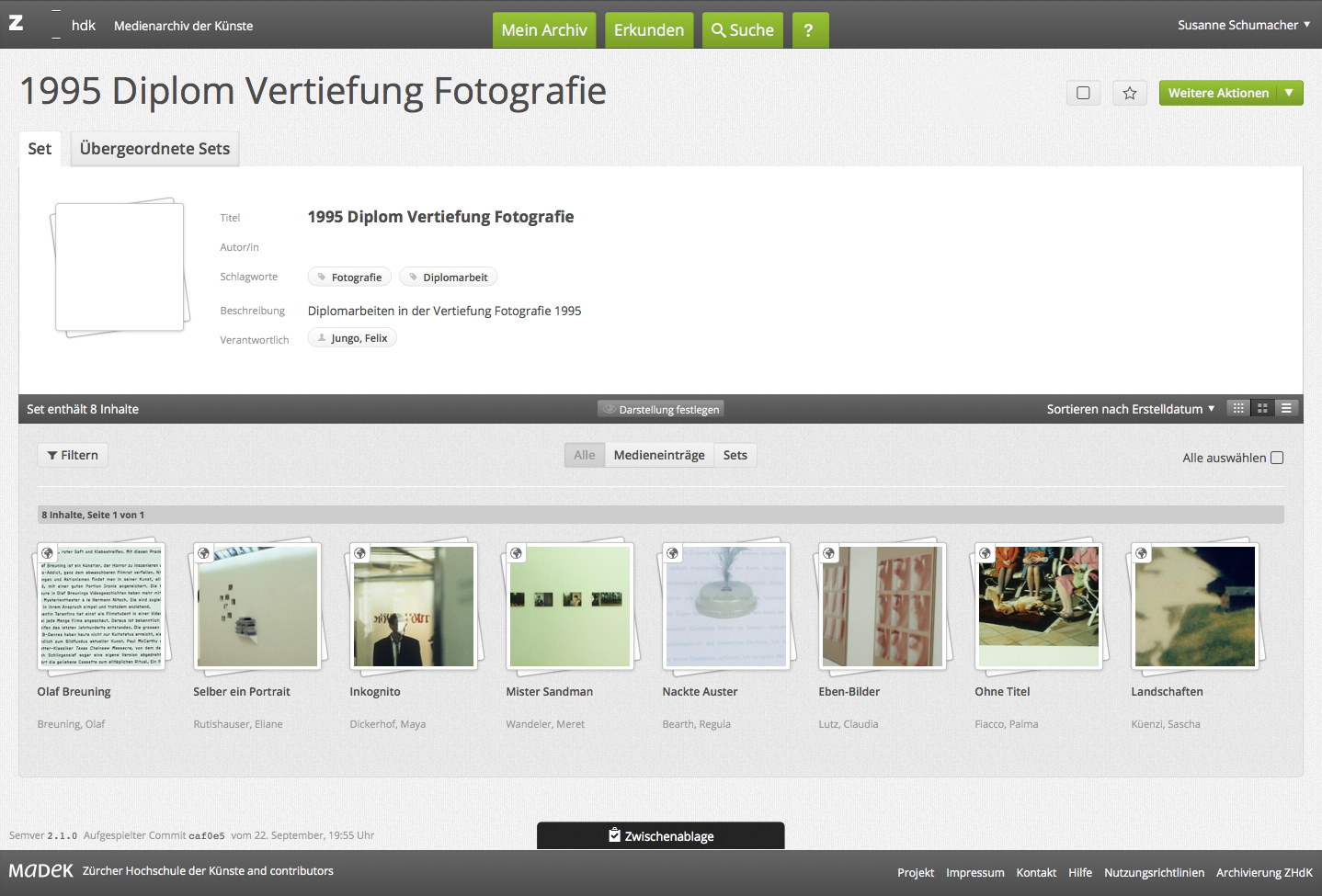
Task: Check the Alle auswählen checkbox
Action: coord(1276,458)
